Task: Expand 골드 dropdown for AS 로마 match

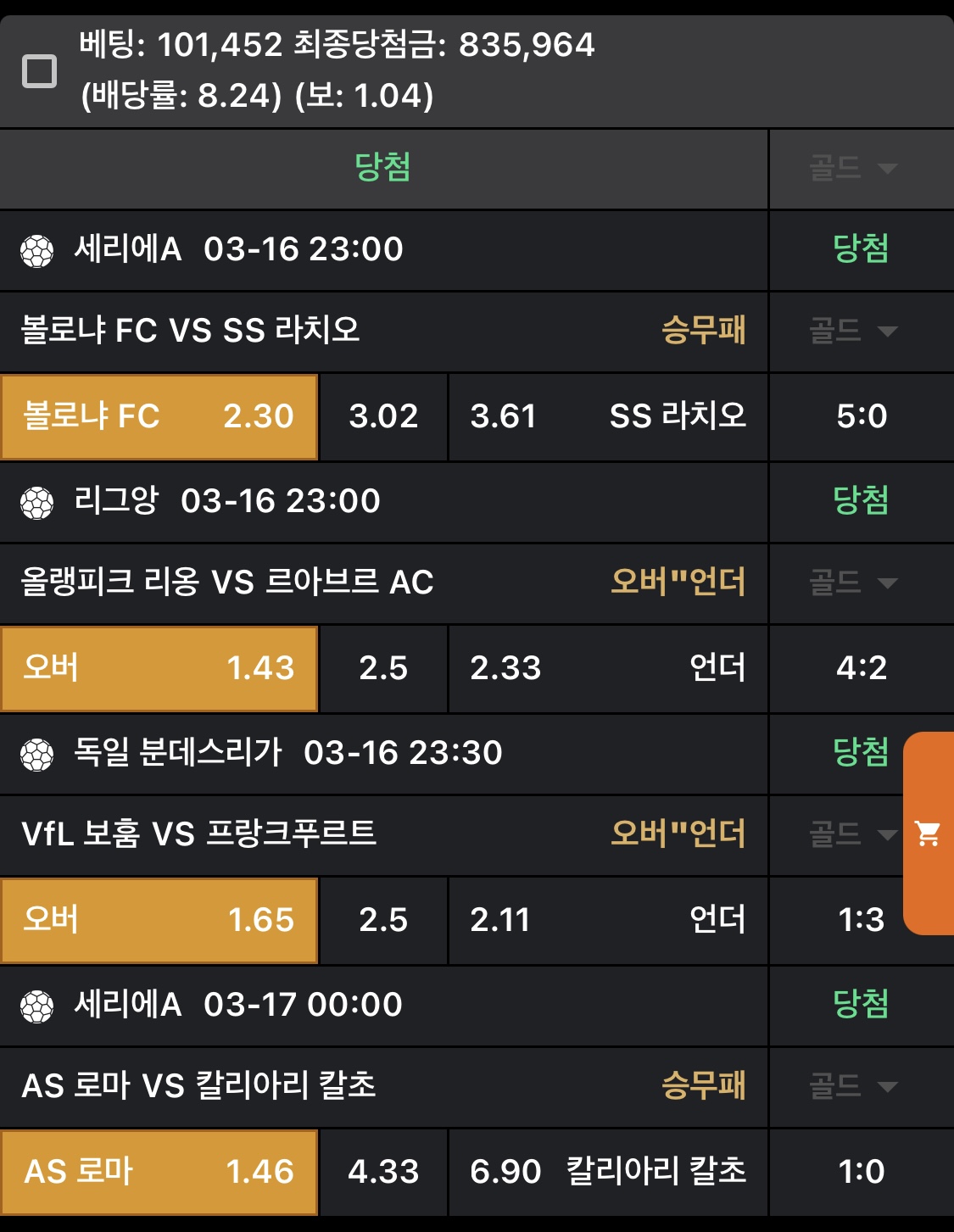Action: (x=853, y=1086)
